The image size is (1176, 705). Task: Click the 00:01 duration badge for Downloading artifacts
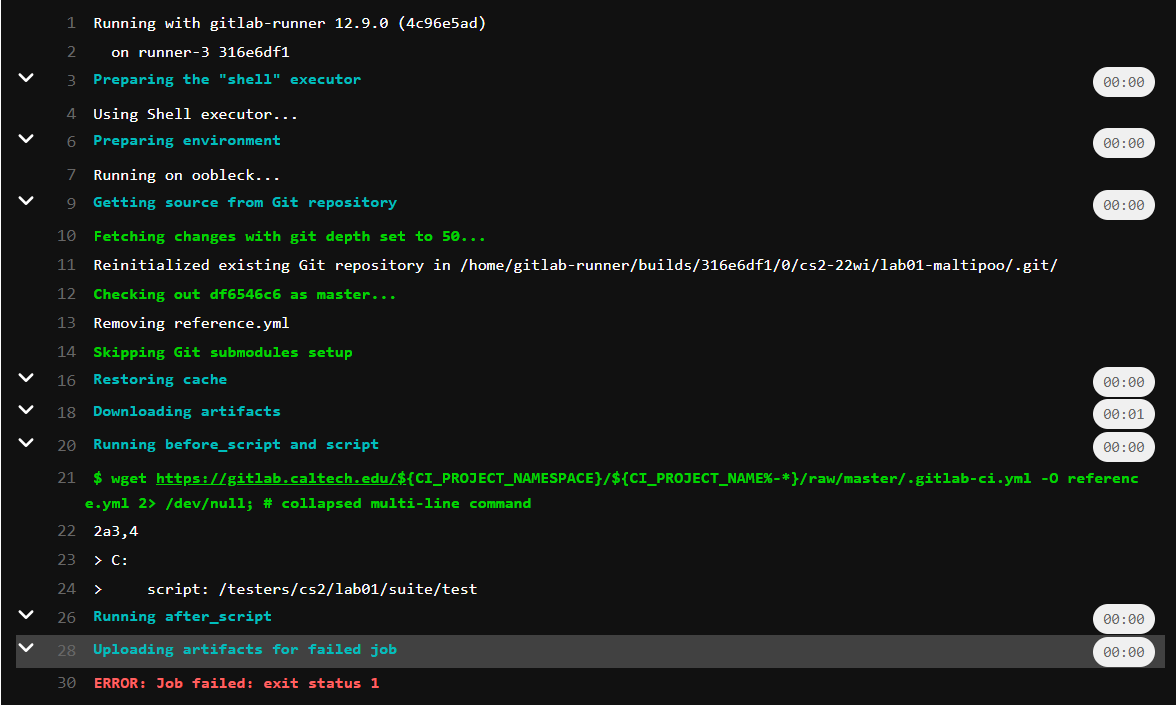[1123, 414]
